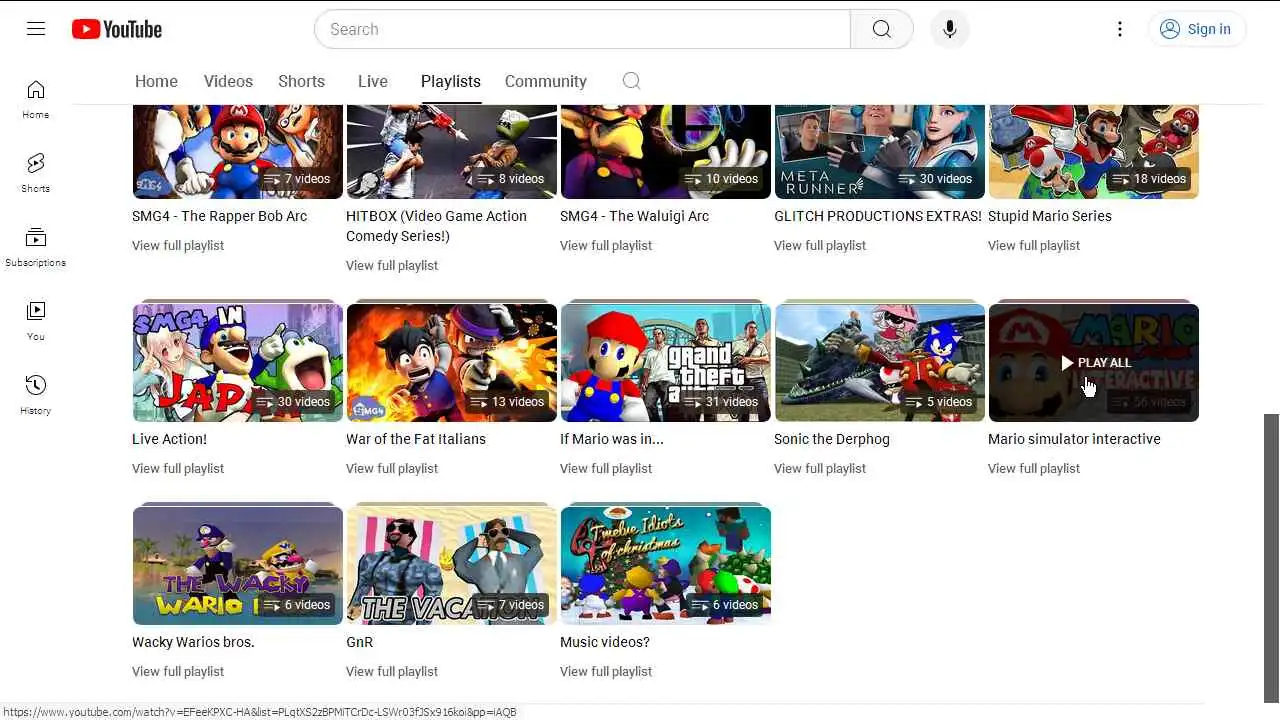1280x720 pixels.
Task: Open Shorts in left sidebar
Action: click(36, 173)
